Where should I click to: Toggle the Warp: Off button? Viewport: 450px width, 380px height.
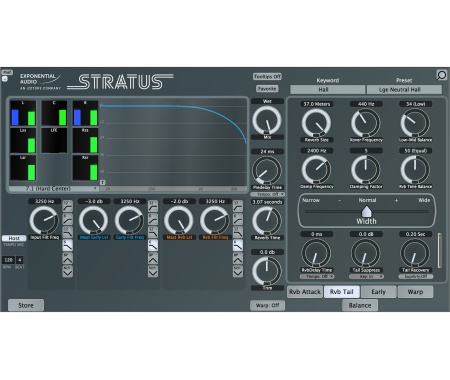(268, 305)
